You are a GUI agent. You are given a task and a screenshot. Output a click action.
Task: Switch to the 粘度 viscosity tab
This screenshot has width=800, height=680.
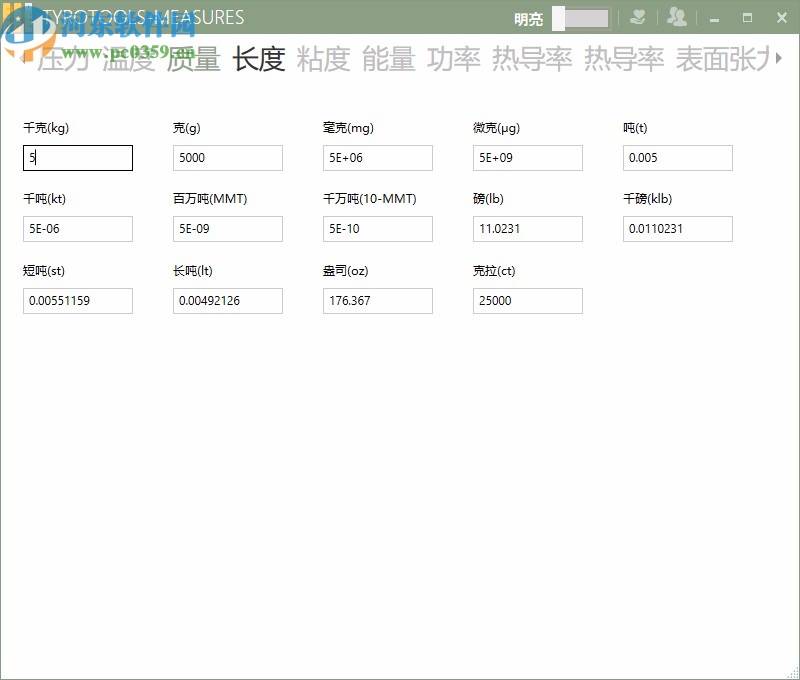click(x=323, y=60)
